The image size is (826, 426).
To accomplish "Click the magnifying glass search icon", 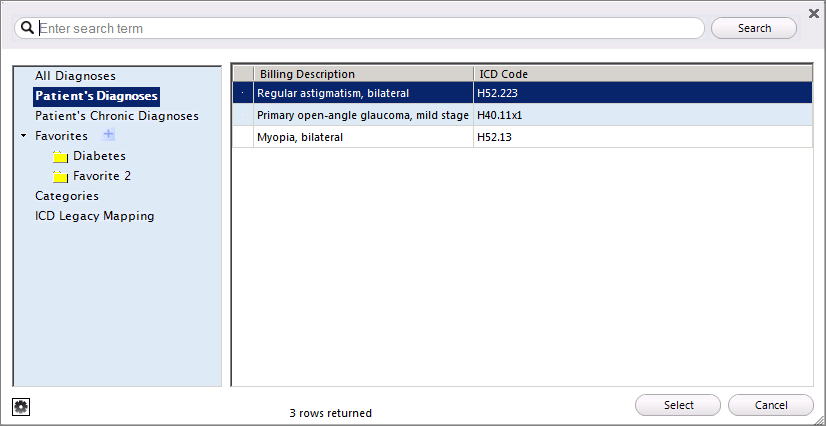I will pos(27,28).
